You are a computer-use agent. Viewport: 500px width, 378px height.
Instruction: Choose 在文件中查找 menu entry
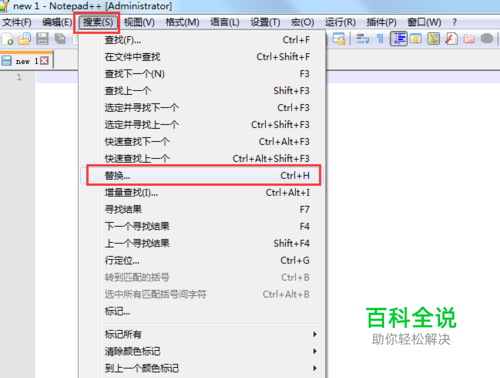click(x=203, y=57)
